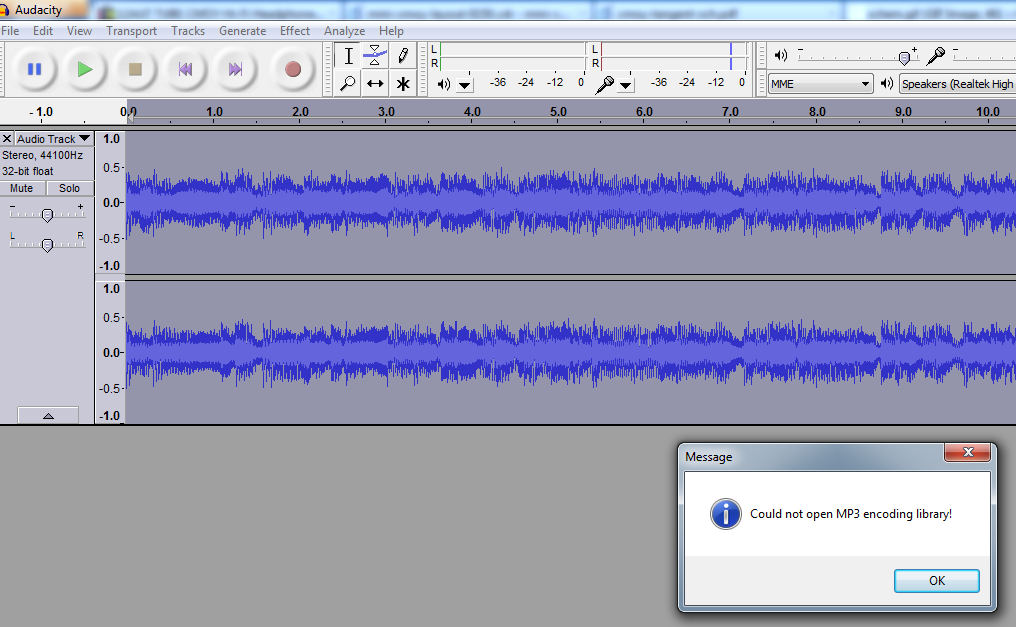Click the upper channel waveform
Image resolution: width=1016 pixels, height=627 pixels.
(x=570, y=203)
